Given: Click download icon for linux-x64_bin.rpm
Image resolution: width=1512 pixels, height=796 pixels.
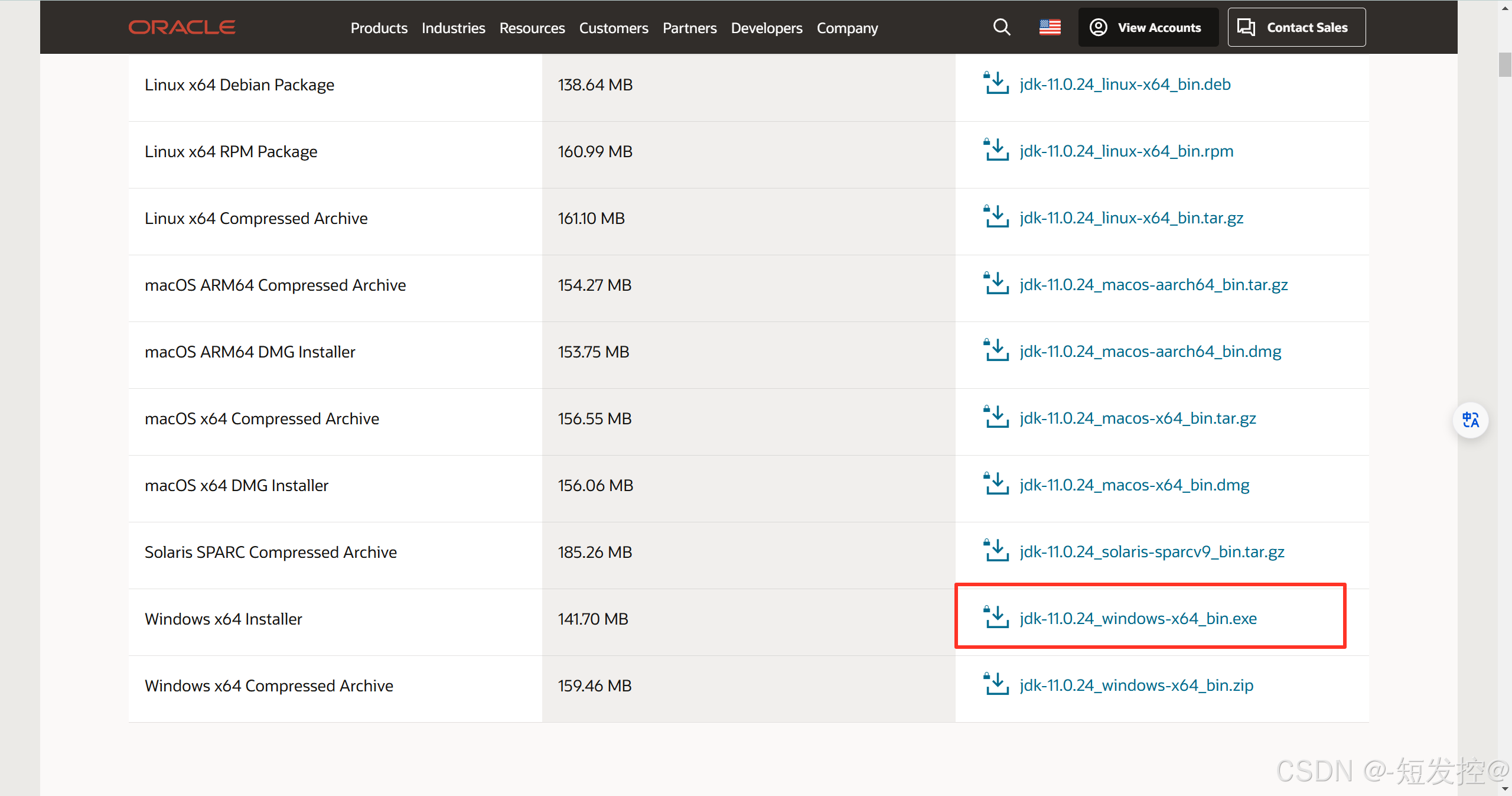Looking at the screenshot, I should [x=996, y=150].
